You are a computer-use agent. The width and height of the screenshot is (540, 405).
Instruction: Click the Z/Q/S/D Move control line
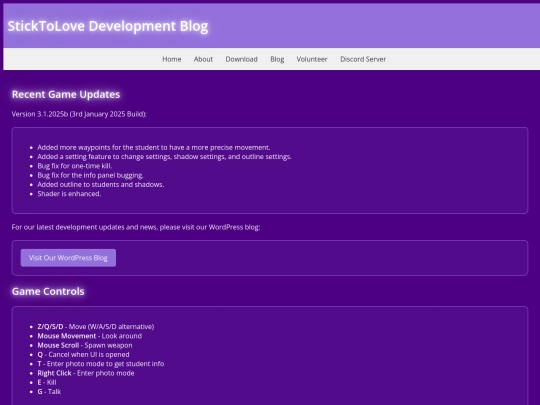(96, 326)
